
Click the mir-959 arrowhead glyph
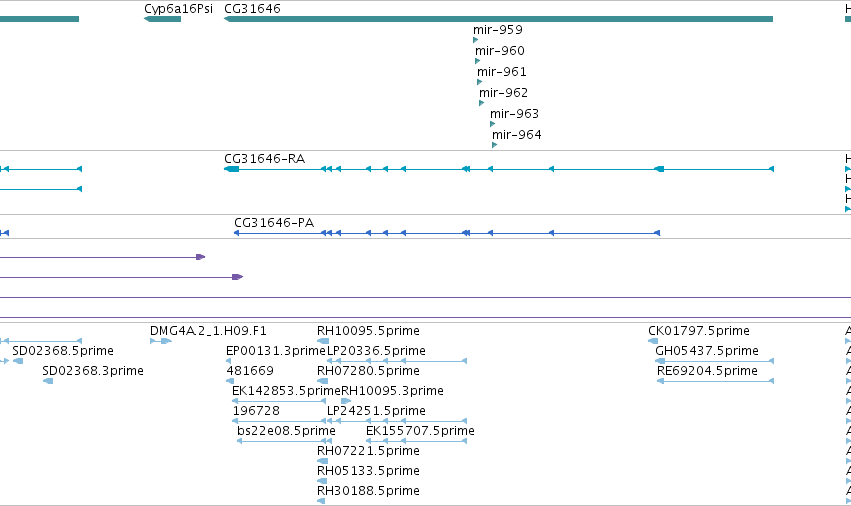tap(475, 40)
